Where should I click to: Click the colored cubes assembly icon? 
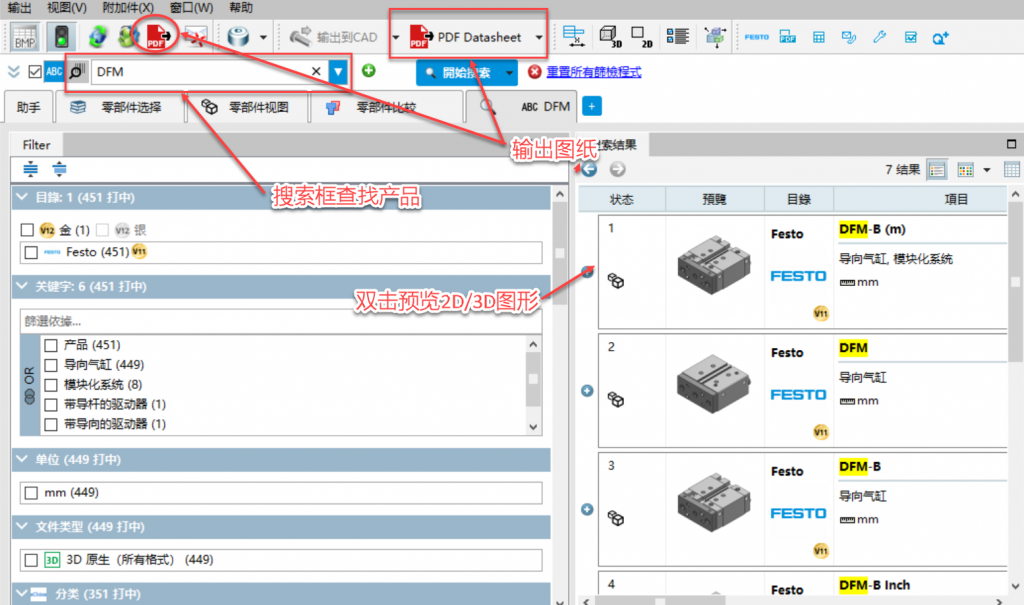coord(714,37)
